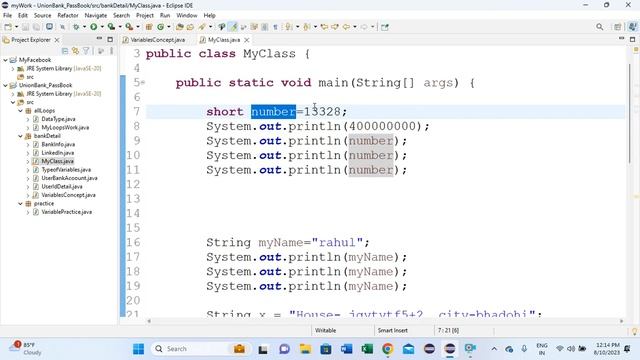Open the Navigate menu
640x360 pixels.
[x=96, y=16]
